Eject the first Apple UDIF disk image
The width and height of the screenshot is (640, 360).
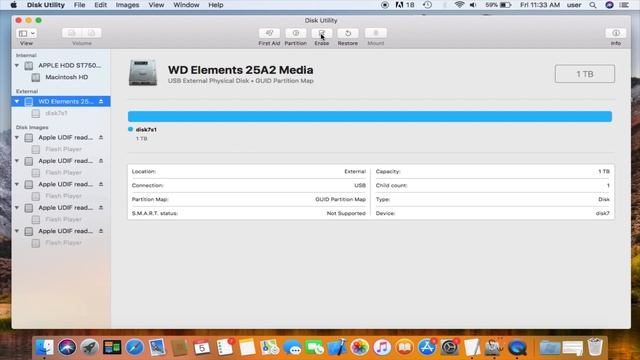point(101,138)
